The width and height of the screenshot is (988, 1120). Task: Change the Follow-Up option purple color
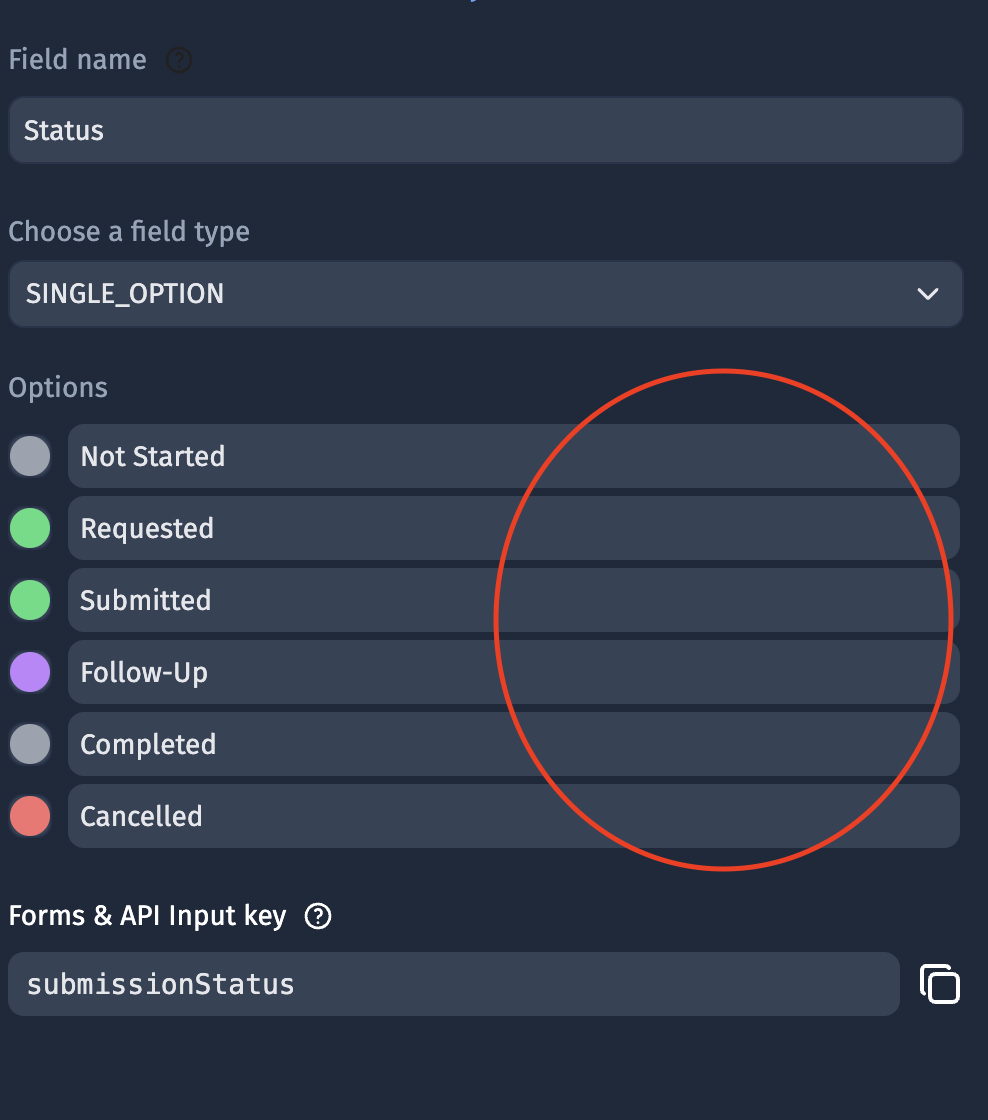tap(30, 672)
